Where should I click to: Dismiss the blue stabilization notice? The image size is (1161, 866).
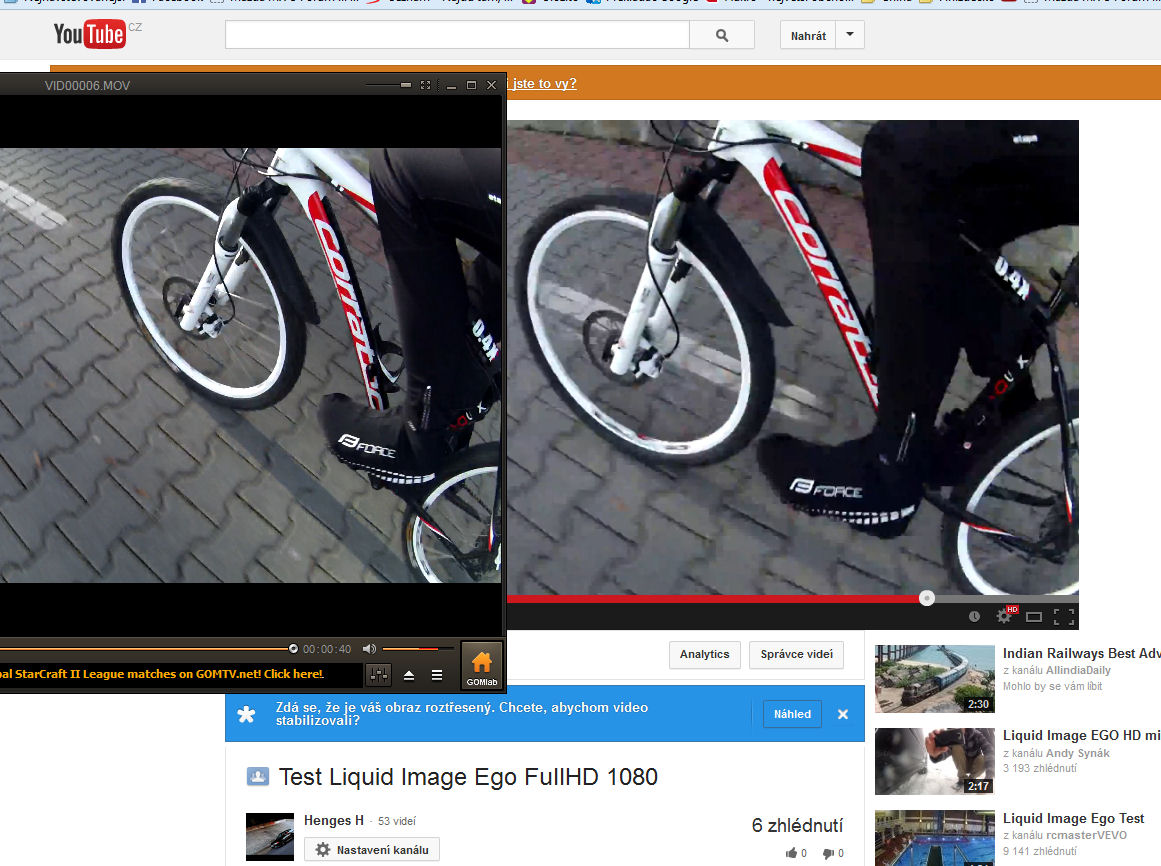(x=843, y=714)
